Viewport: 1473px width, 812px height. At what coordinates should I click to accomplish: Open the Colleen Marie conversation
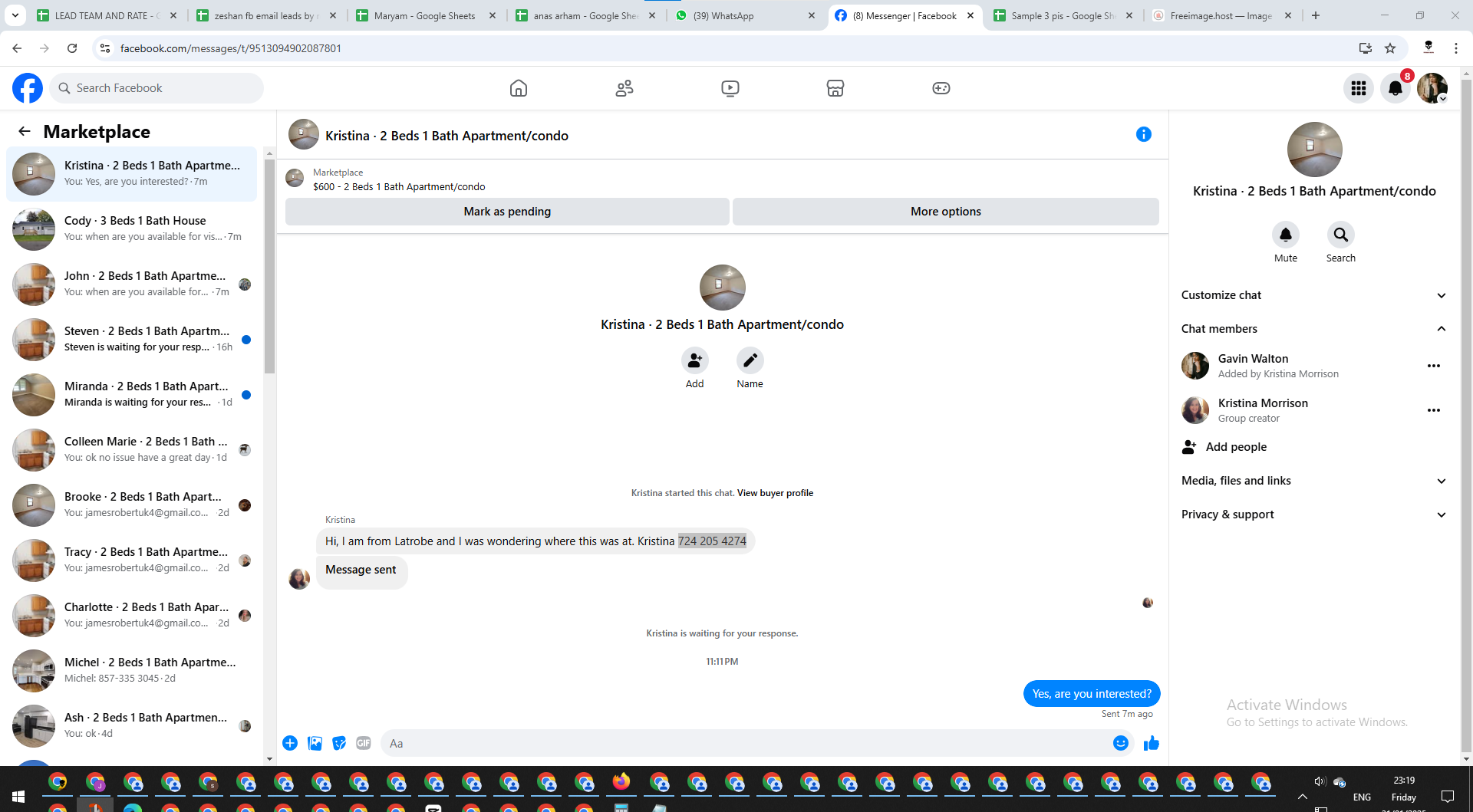(131, 450)
